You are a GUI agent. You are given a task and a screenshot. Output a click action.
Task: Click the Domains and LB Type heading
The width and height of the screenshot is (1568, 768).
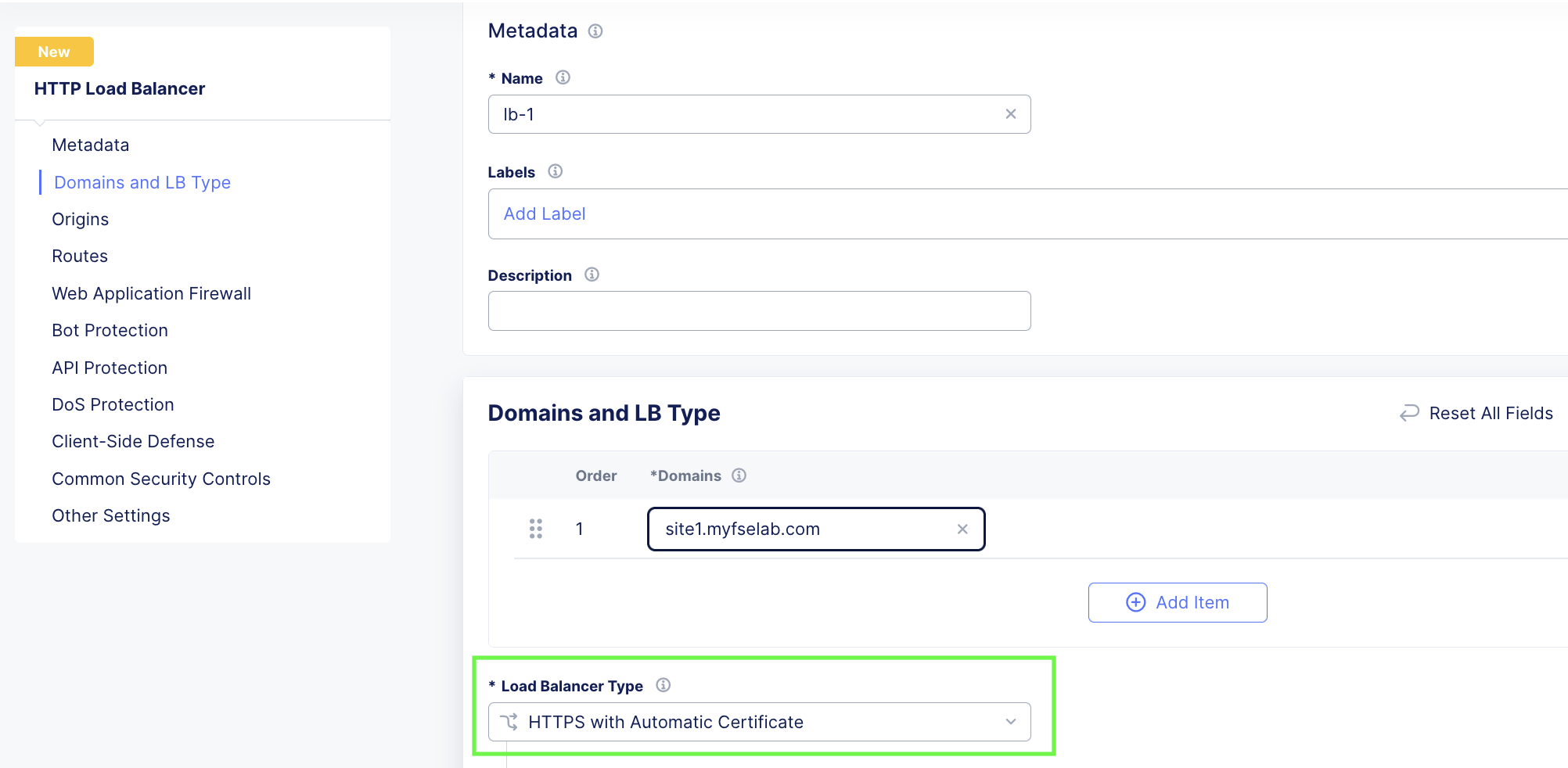pos(604,413)
